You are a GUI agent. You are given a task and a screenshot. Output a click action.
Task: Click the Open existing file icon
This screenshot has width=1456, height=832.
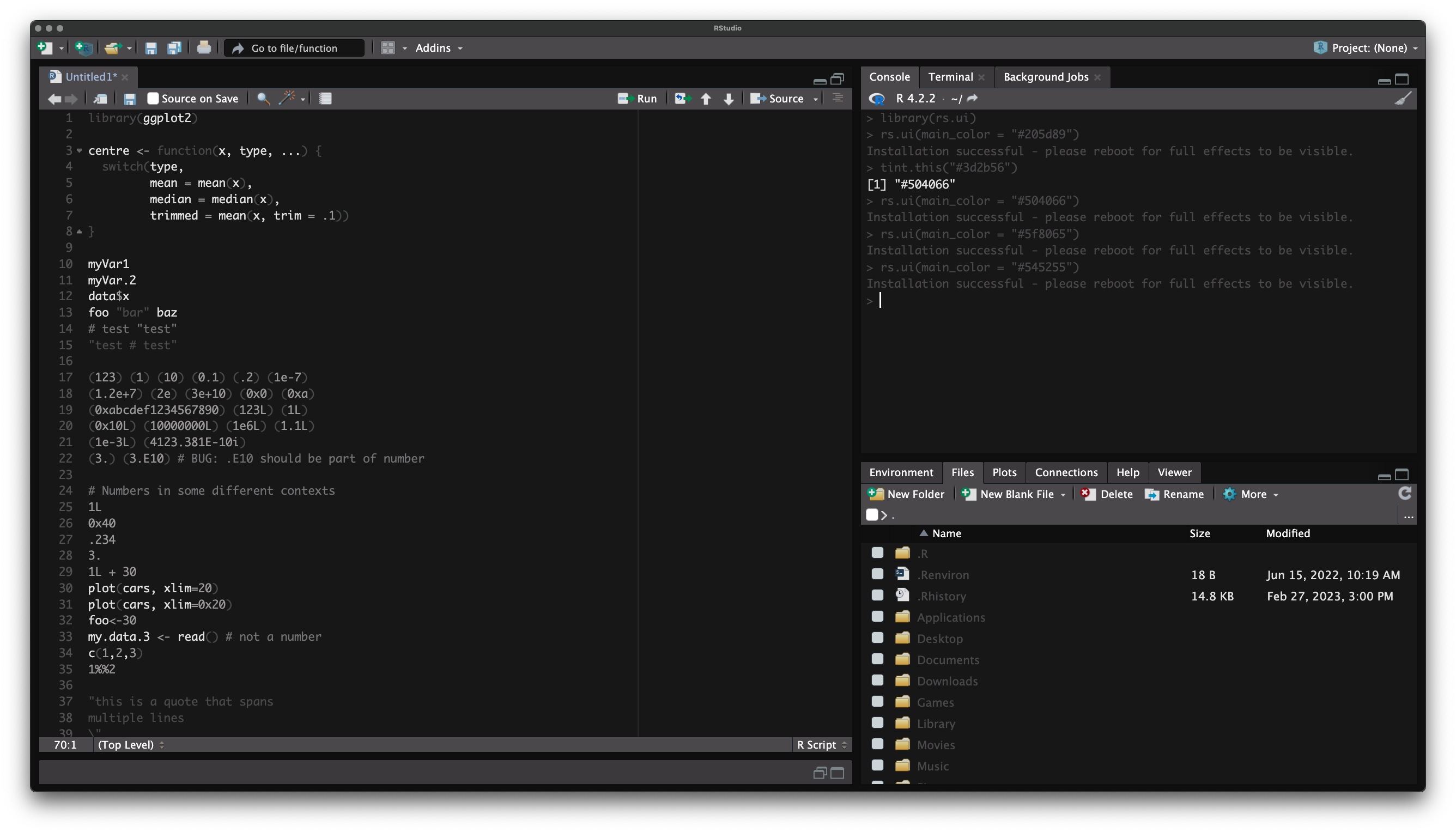pyautogui.click(x=113, y=48)
